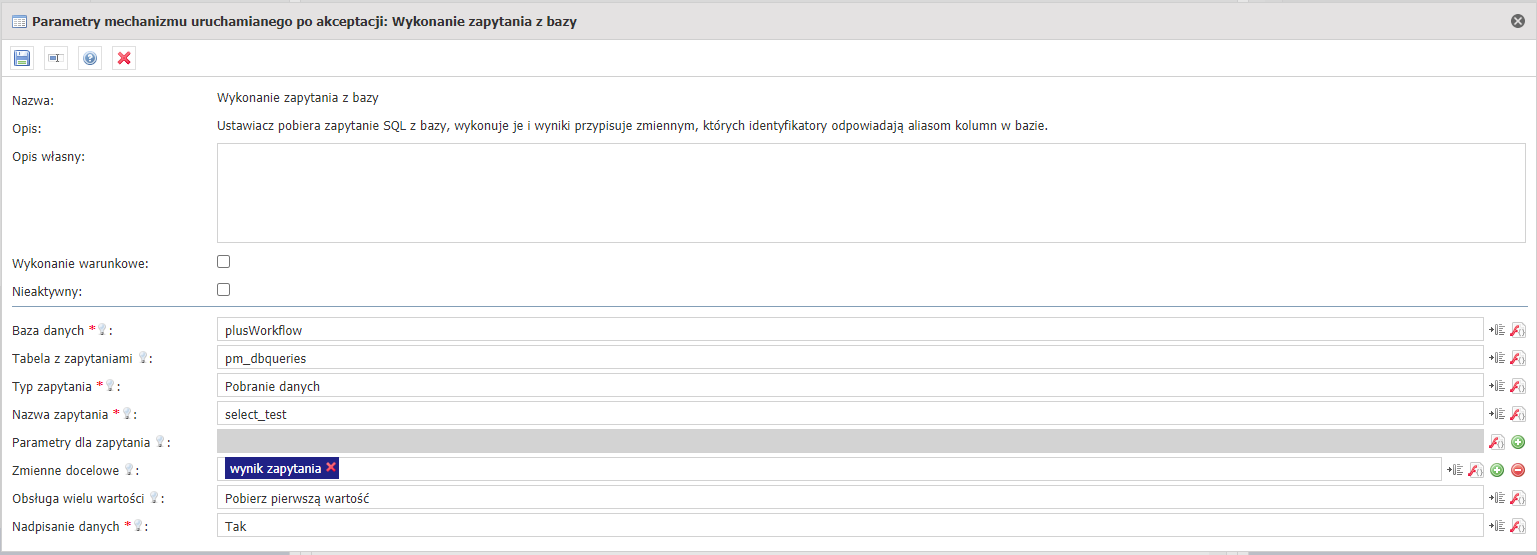Click function icon beside Nadpisanie danych
Image resolution: width=1537 pixels, height=555 pixels.
[1517, 526]
